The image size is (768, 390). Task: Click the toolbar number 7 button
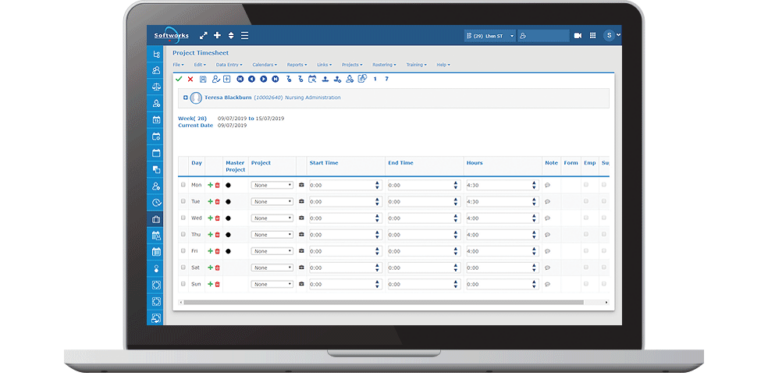386,79
